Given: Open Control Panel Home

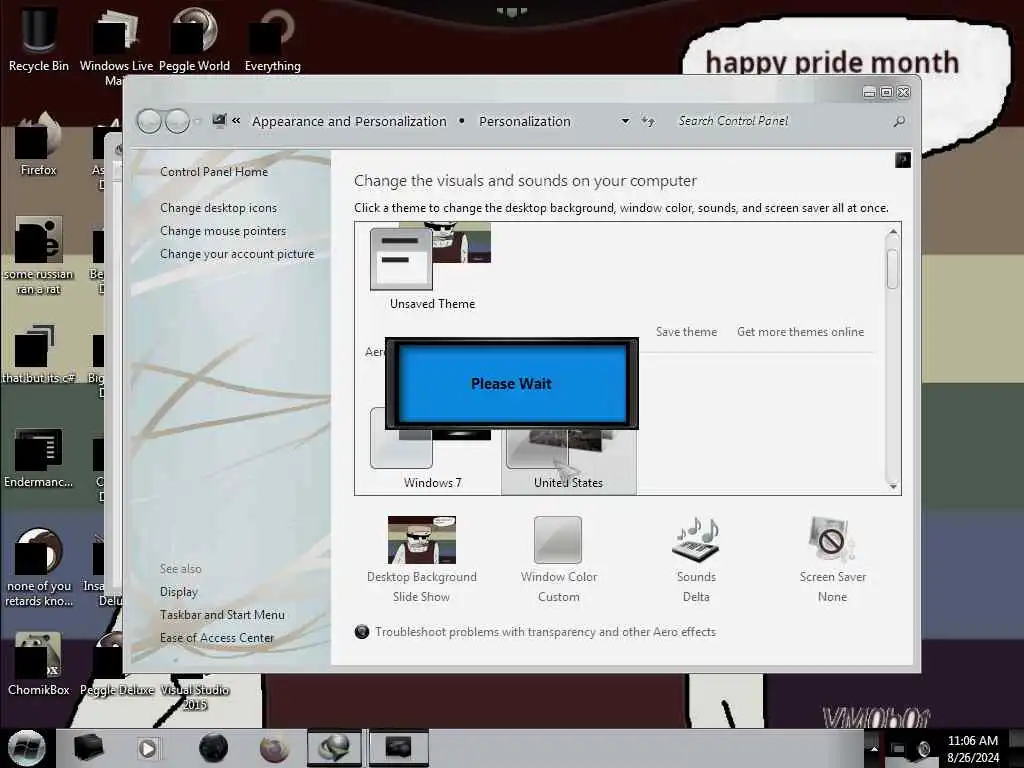Looking at the screenshot, I should click(x=214, y=172).
